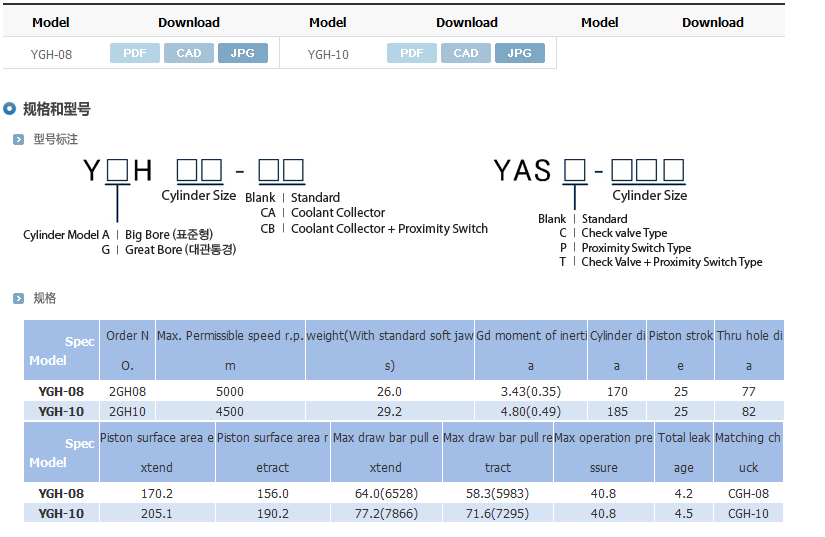Click the CGH-08 matching chuck cell
The image size is (825, 537).
748,493
